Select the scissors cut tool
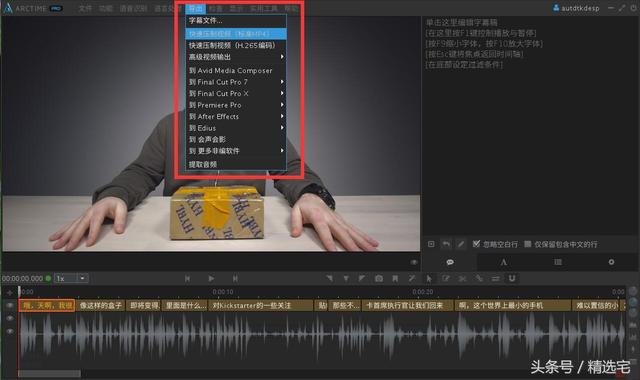Viewport: 640px width, 380px height. pos(462,278)
